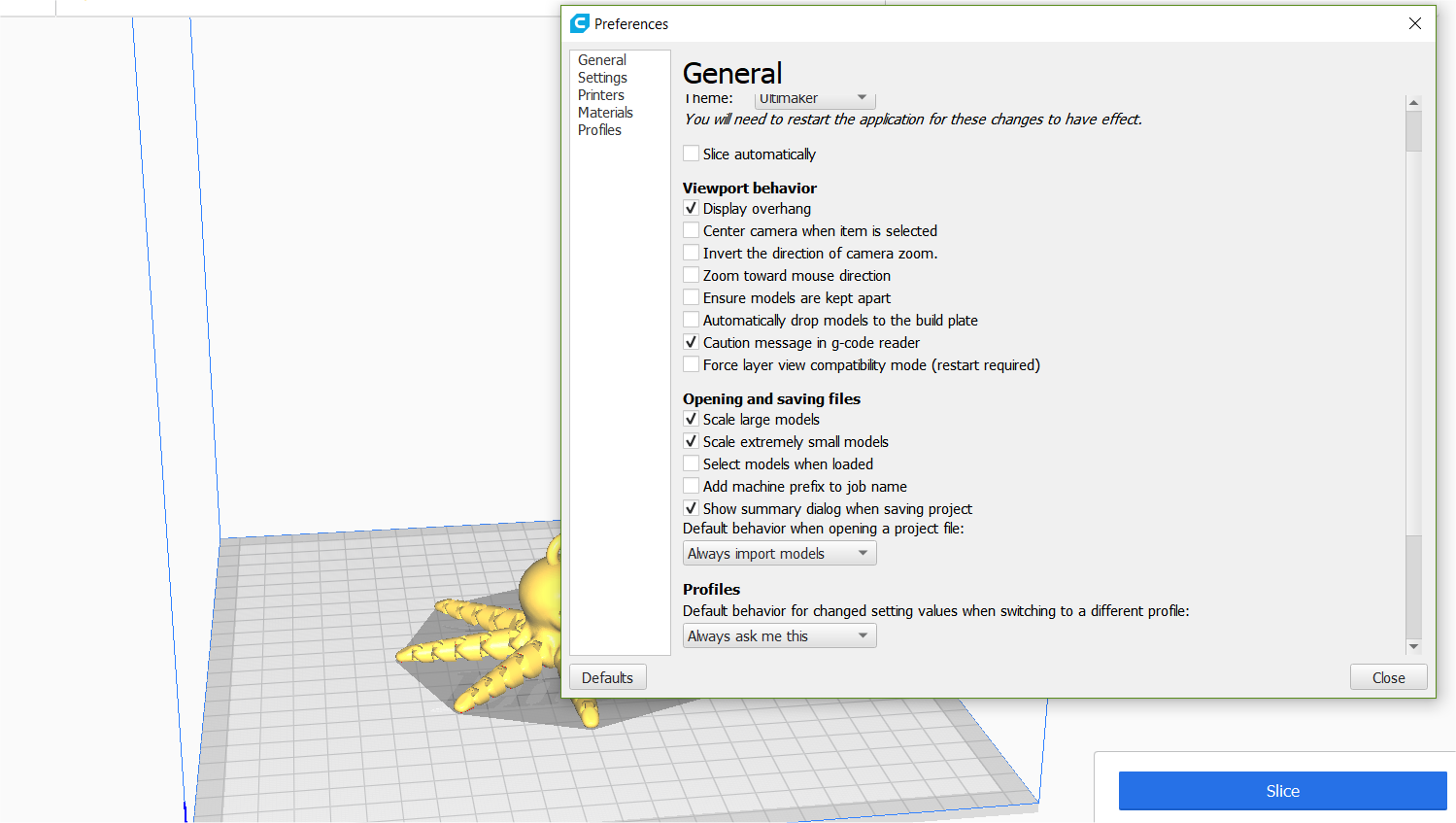Screen dimensions: 1456x823
Task: Open the Printers preferences page
Action: pos(601,95)
